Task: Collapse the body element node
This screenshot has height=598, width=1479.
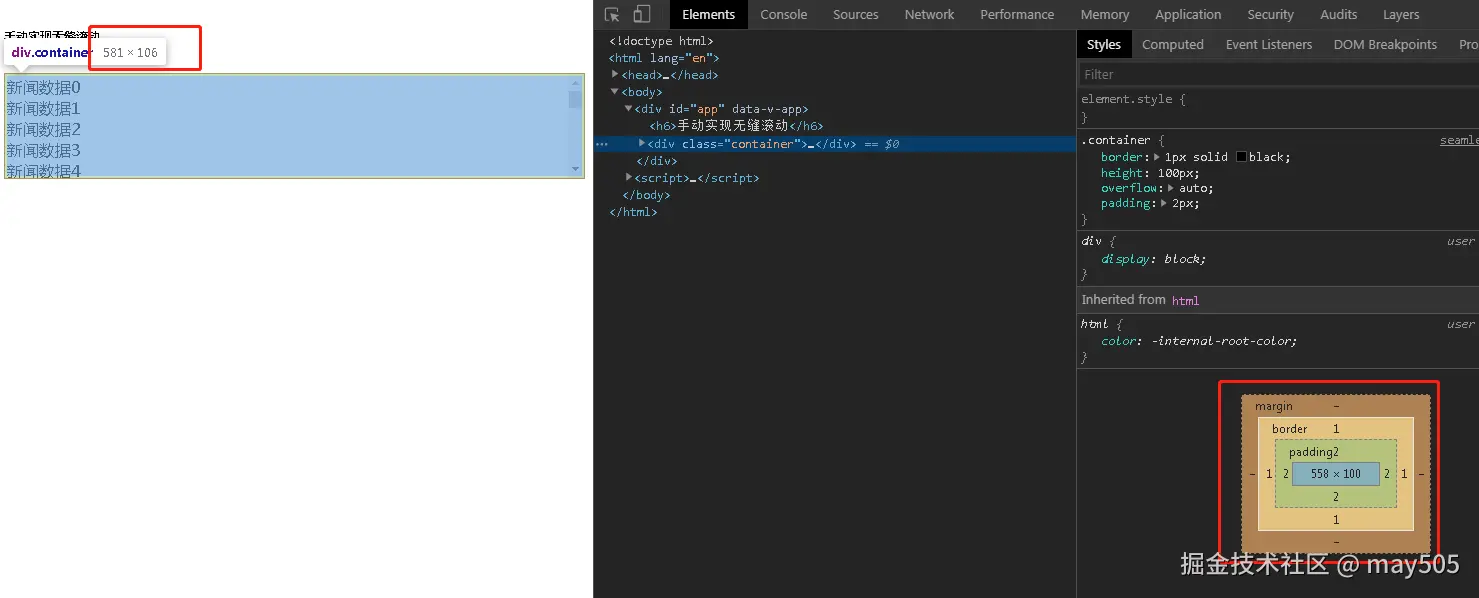Action: [616, 91]
